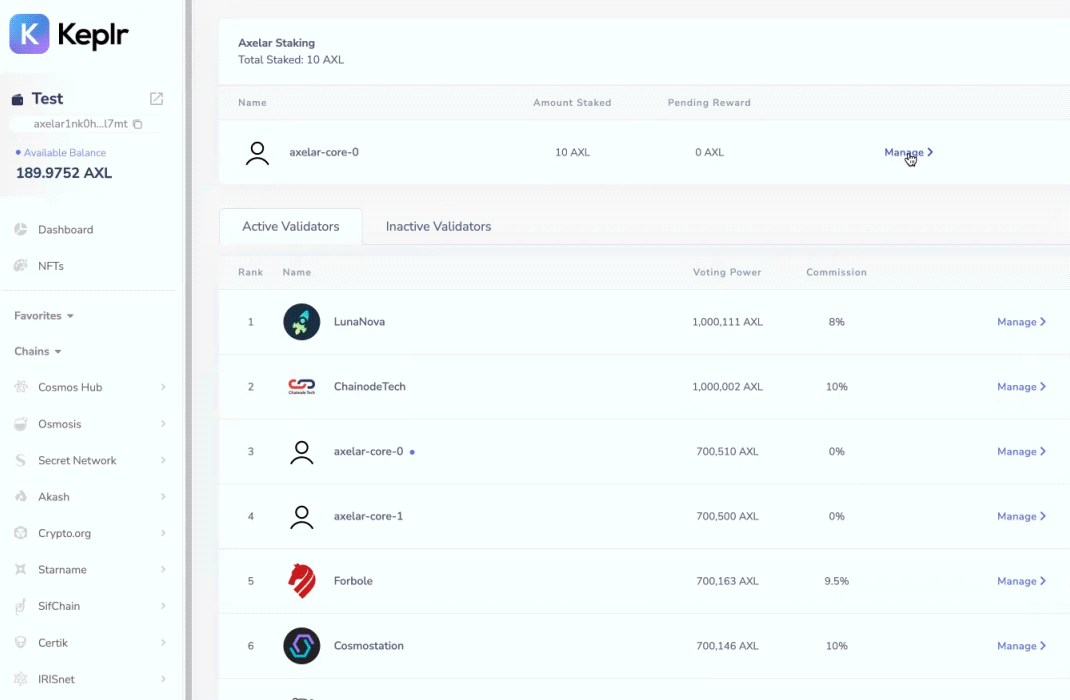This screenshot has width=1070, height=700.
Task: Collapse the Favorites section
Action: pos(44,316)
